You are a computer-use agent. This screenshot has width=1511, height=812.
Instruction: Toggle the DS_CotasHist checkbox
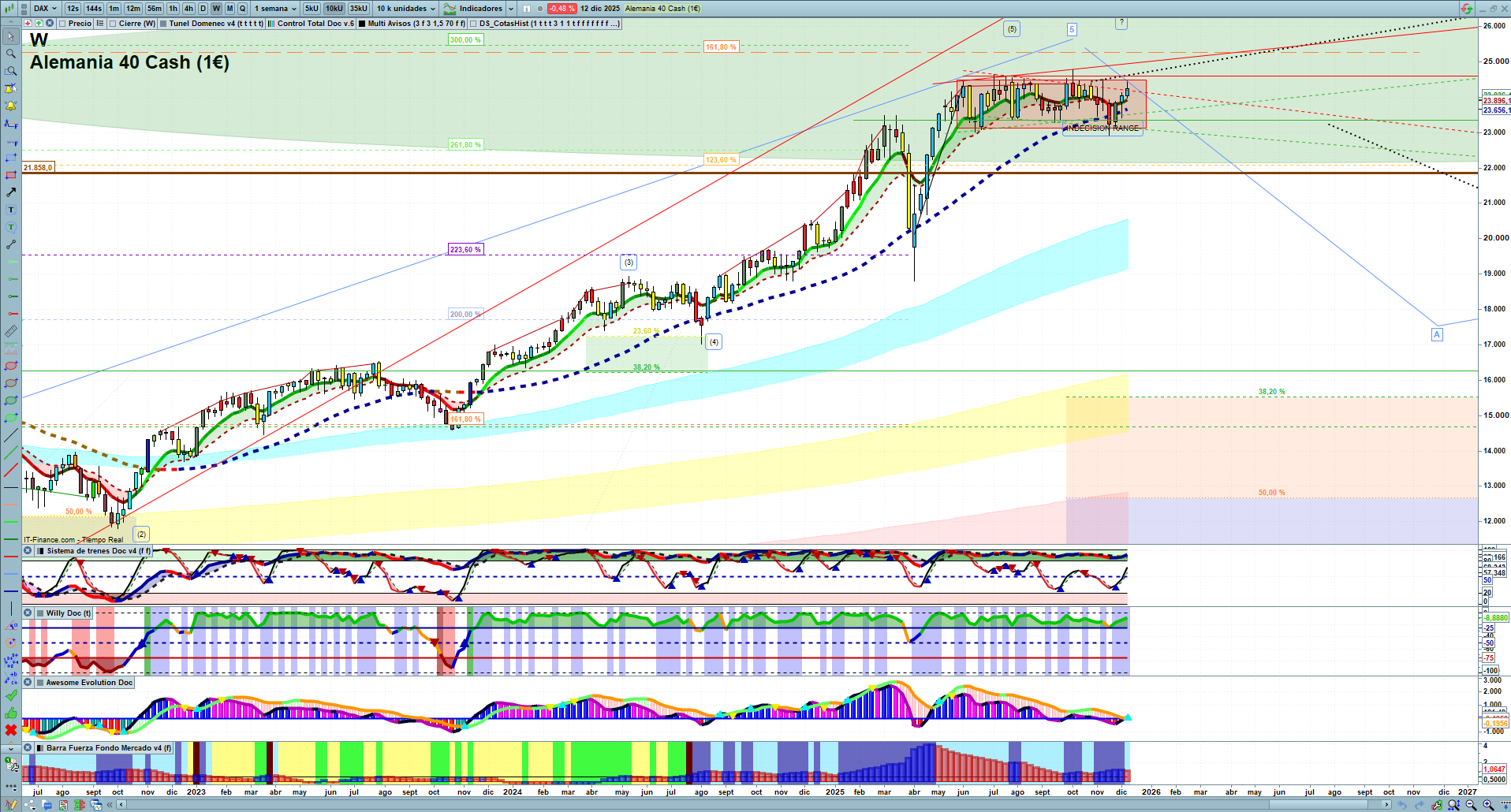(473, 24)
